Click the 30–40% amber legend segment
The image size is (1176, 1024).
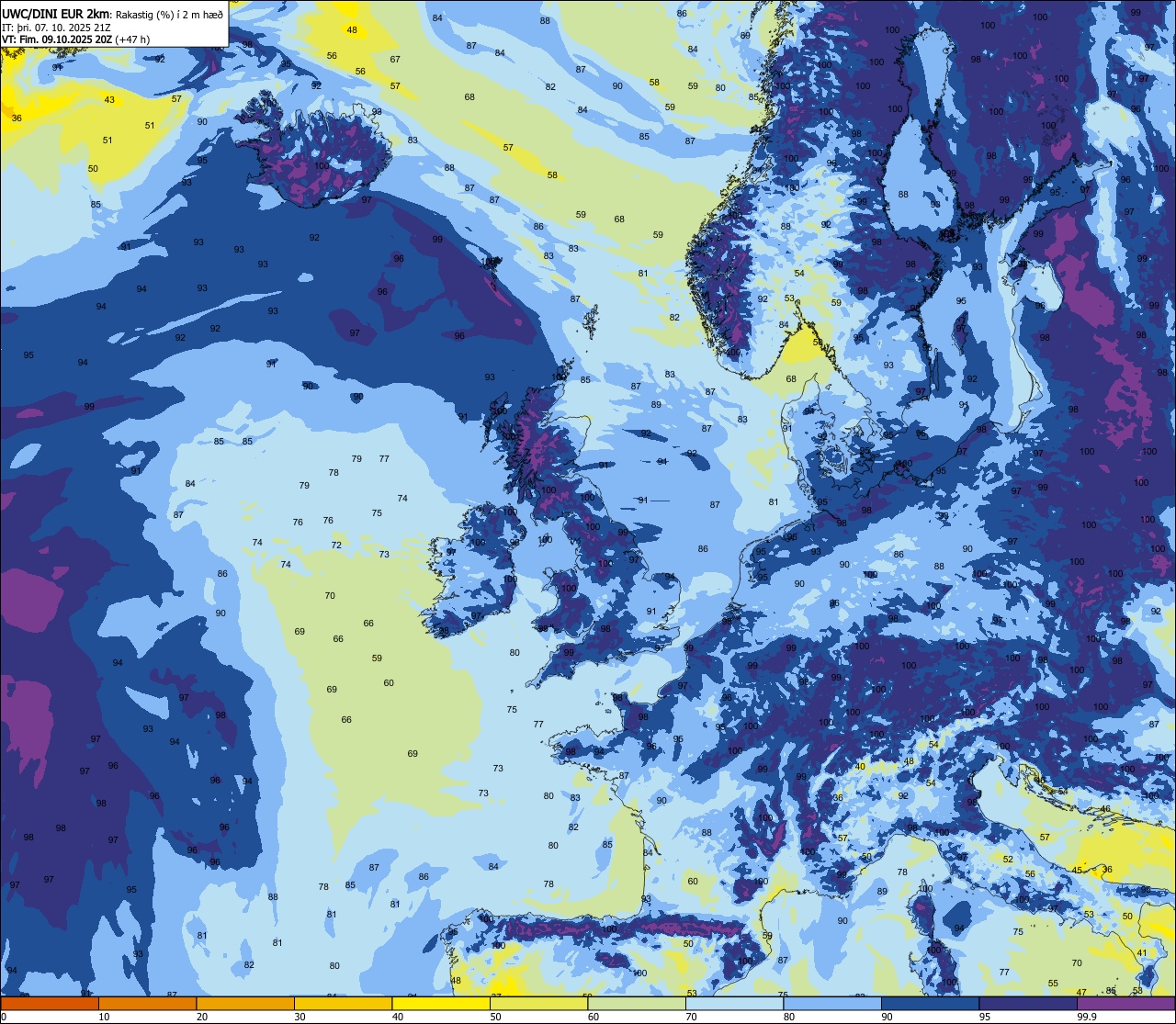click(x=344, y=1004)
